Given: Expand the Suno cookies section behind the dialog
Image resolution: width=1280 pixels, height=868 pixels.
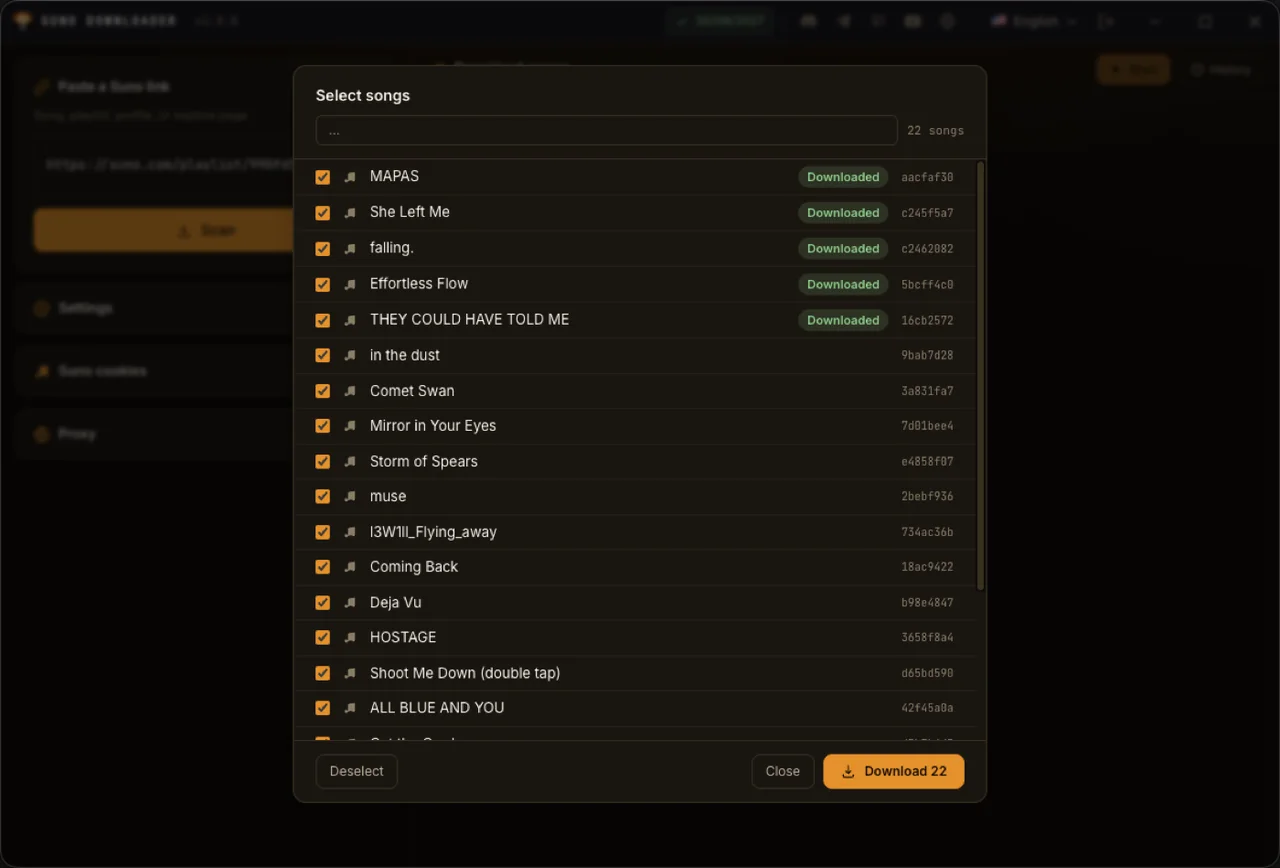Looking at the screenshot, I should click(155, 371).
